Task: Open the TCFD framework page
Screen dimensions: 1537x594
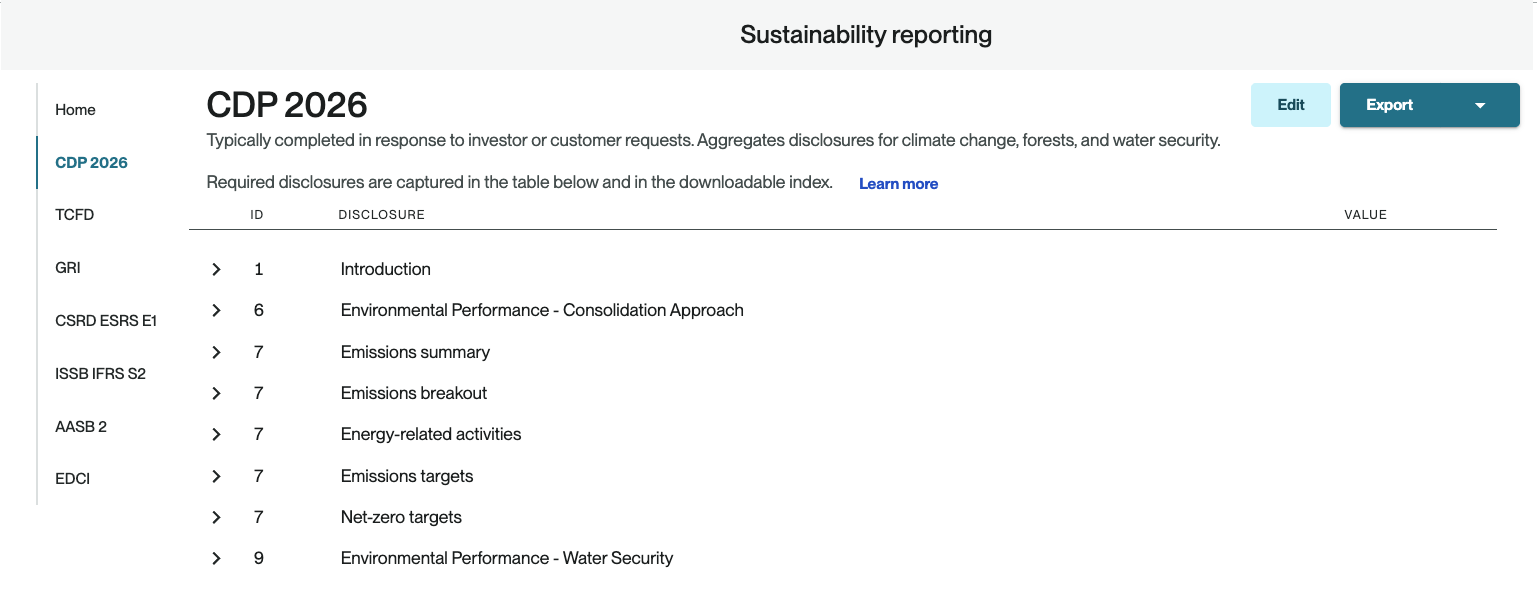Action: (x=74, y=215)
